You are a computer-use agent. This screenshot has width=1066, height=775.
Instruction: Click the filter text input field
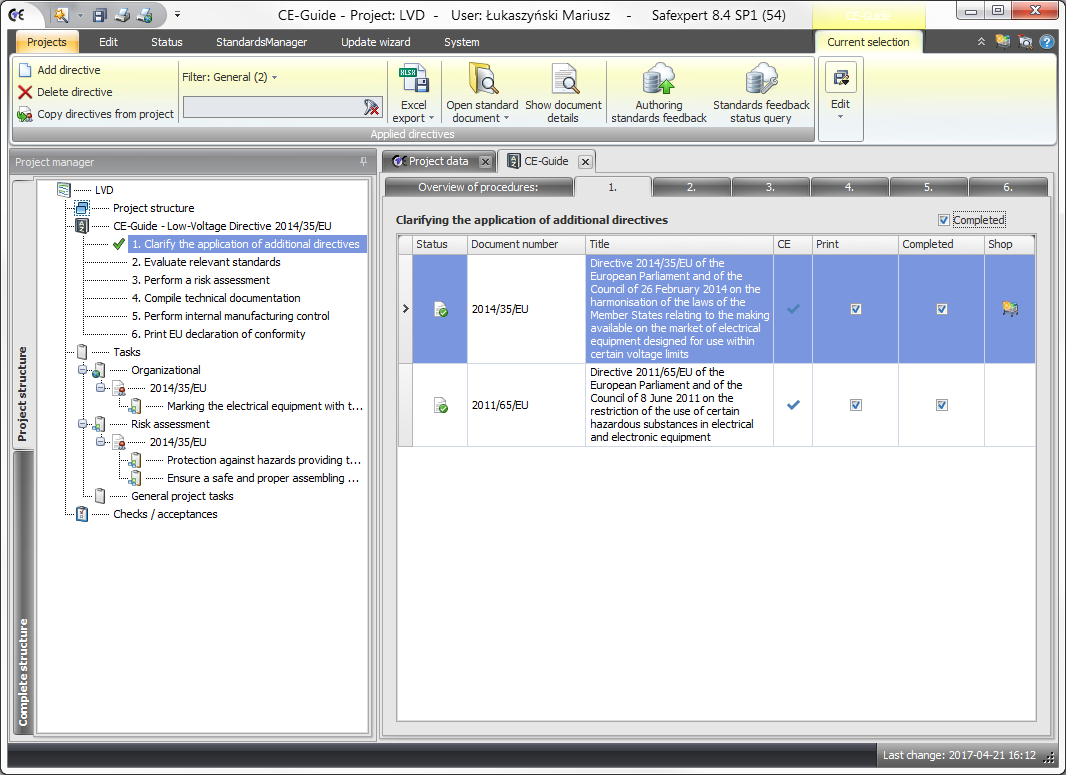point(270,107)
